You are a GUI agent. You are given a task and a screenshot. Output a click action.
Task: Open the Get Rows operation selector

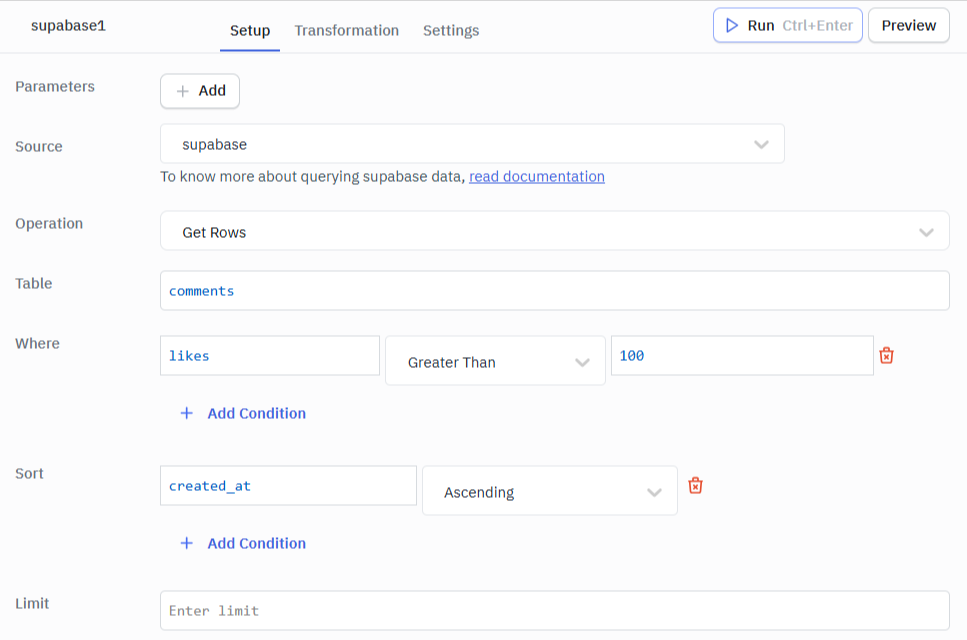555,230
